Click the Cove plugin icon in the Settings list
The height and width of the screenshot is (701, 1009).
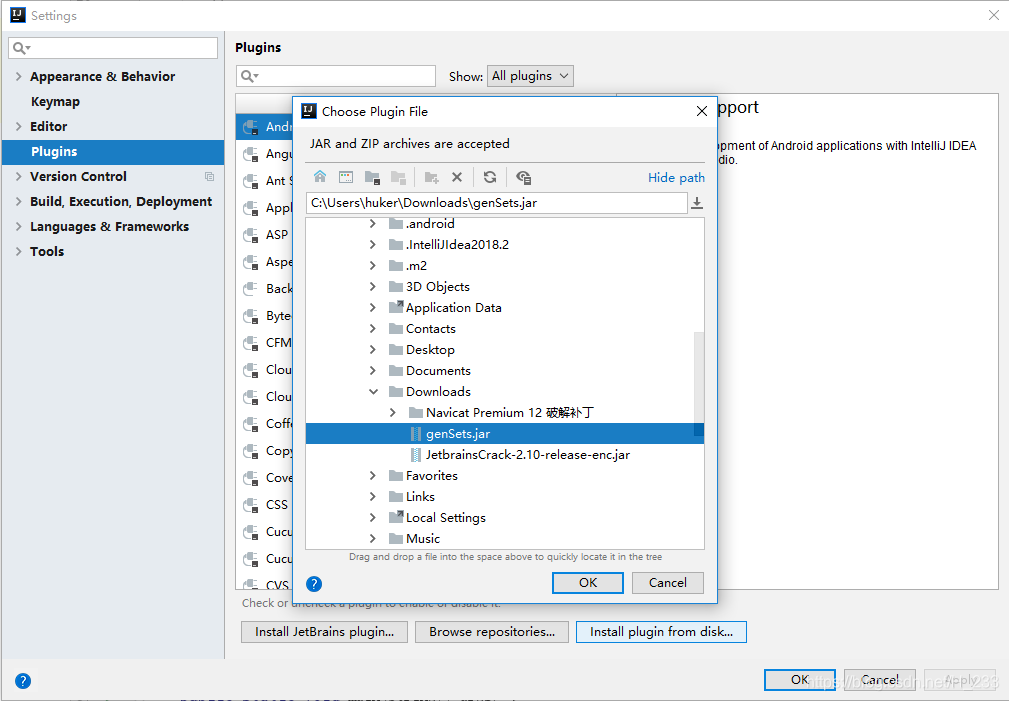tap(250, 478)
